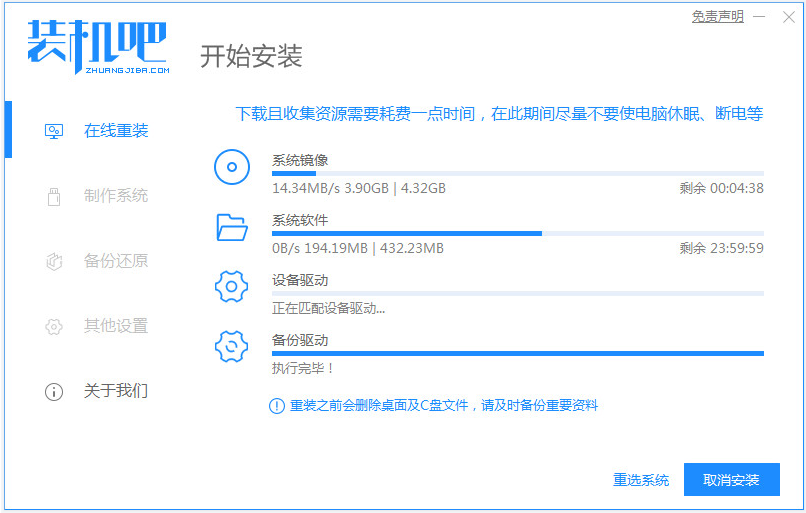This screenshot has width=806, height=513.
Task: Click the 下载且收集资源 notice text
Action: click(x=499, y=114)
